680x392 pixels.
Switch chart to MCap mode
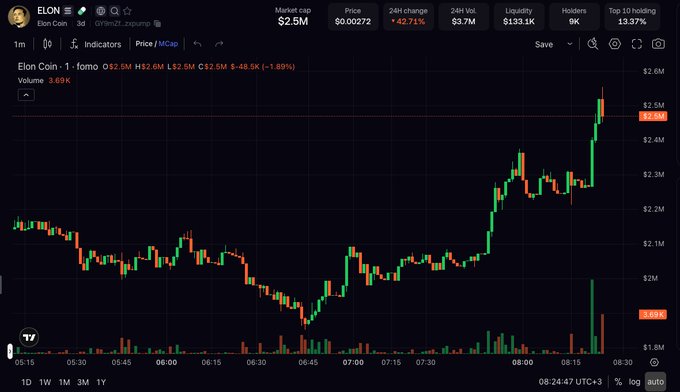coord(168,44)
